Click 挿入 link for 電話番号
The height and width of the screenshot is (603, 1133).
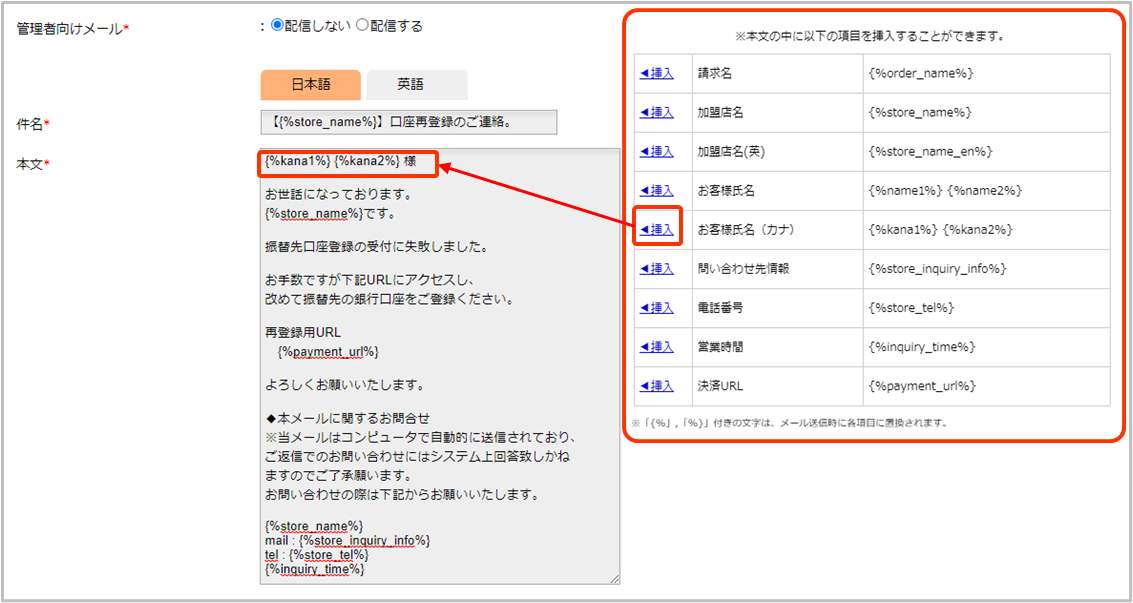[x=656, y=308]
